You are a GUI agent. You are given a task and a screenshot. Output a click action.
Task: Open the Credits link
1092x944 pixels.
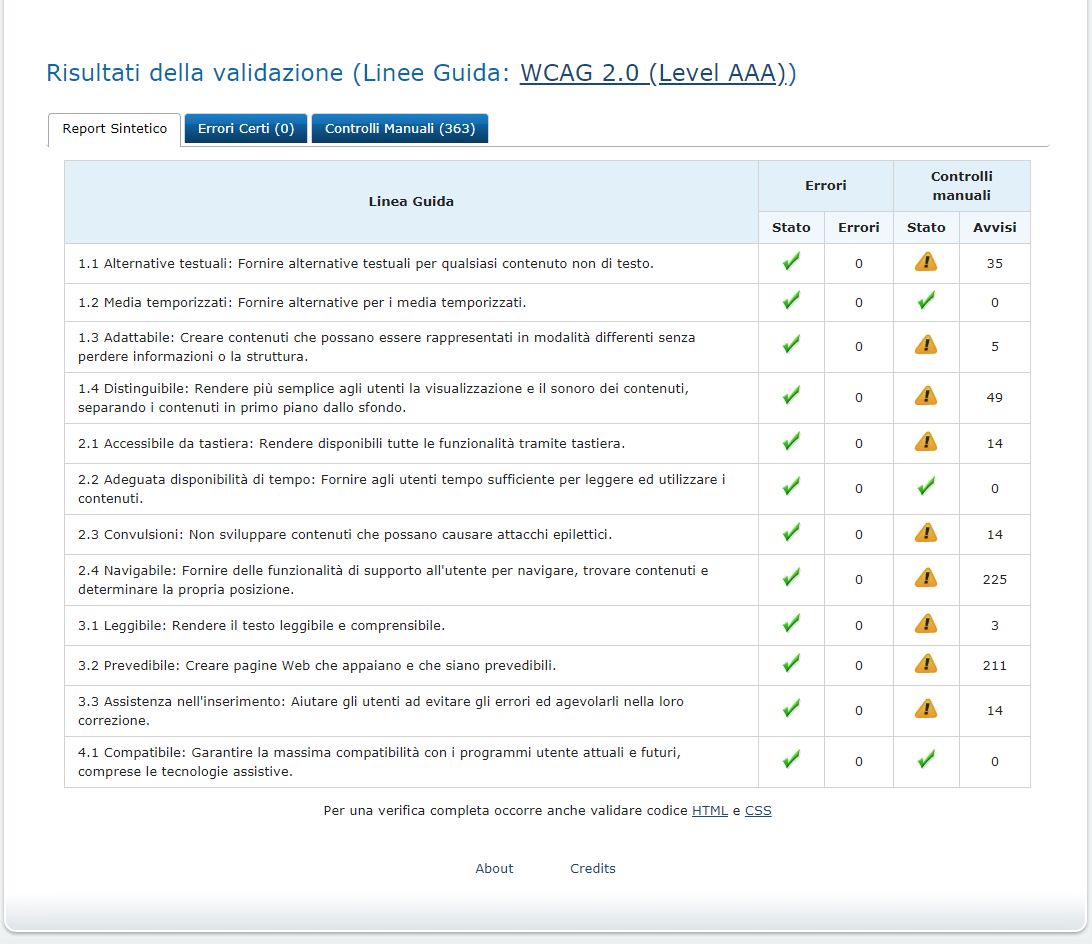pos(593,868)
